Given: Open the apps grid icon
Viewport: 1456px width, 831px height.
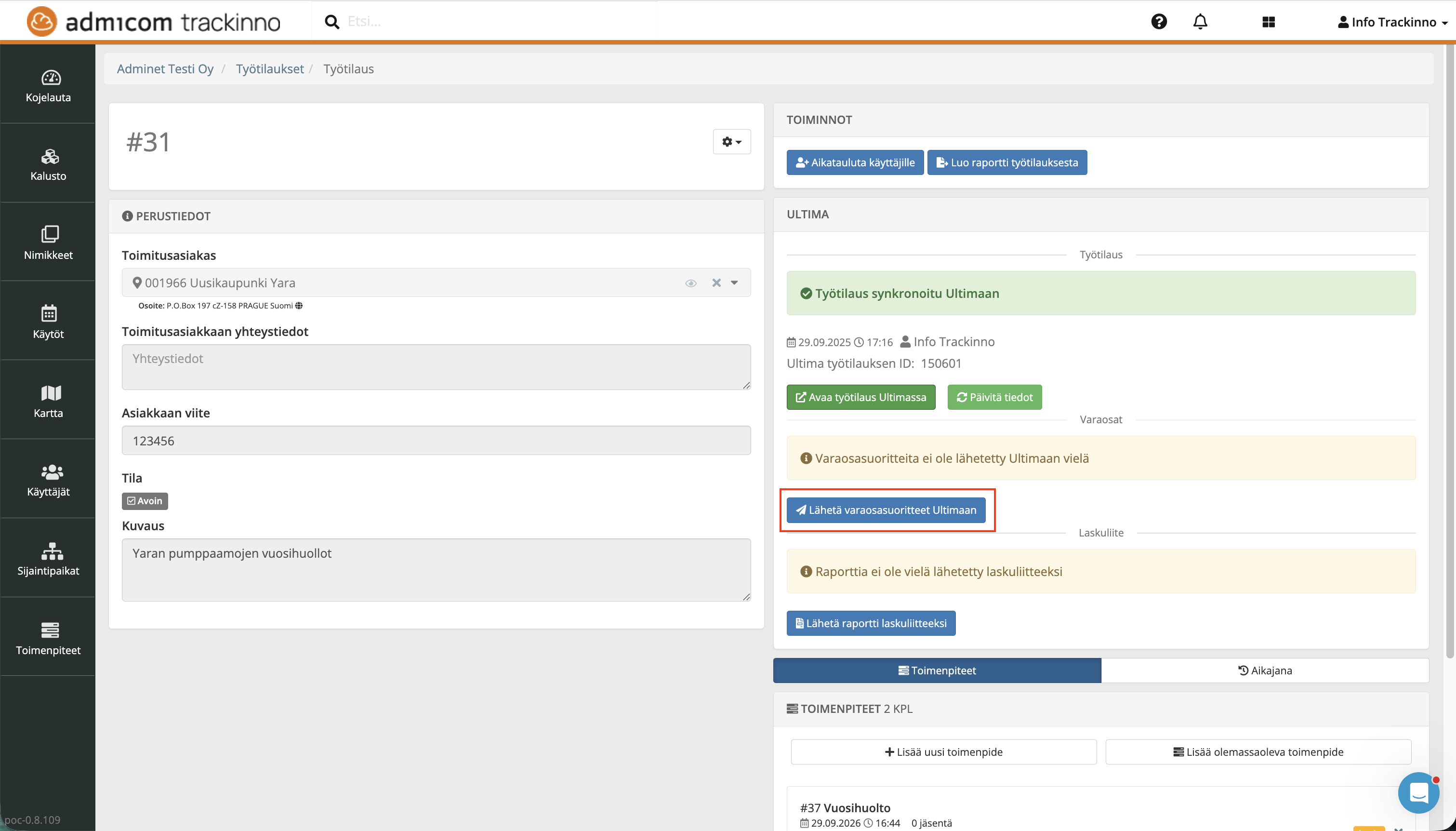Looking at the screenshot, I should click(x=1269, y=22).
